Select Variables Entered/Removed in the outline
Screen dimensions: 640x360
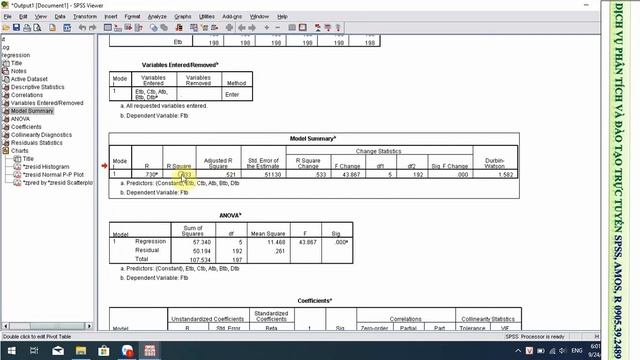47,103
